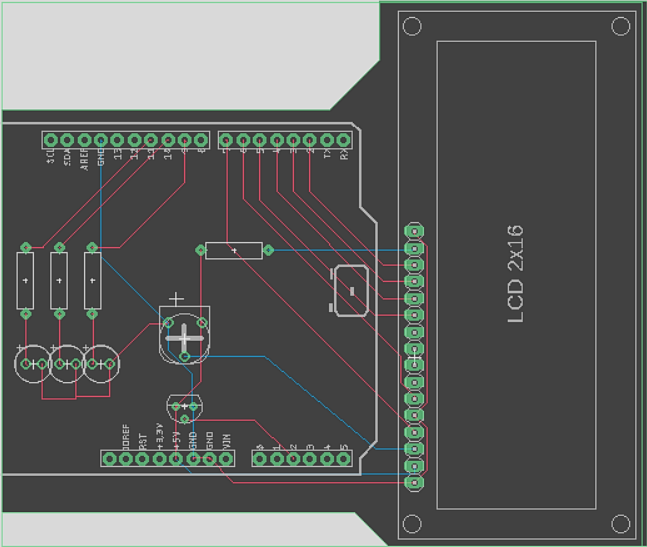Select the LCD bottom-right mounting hole

coord(620,524)
